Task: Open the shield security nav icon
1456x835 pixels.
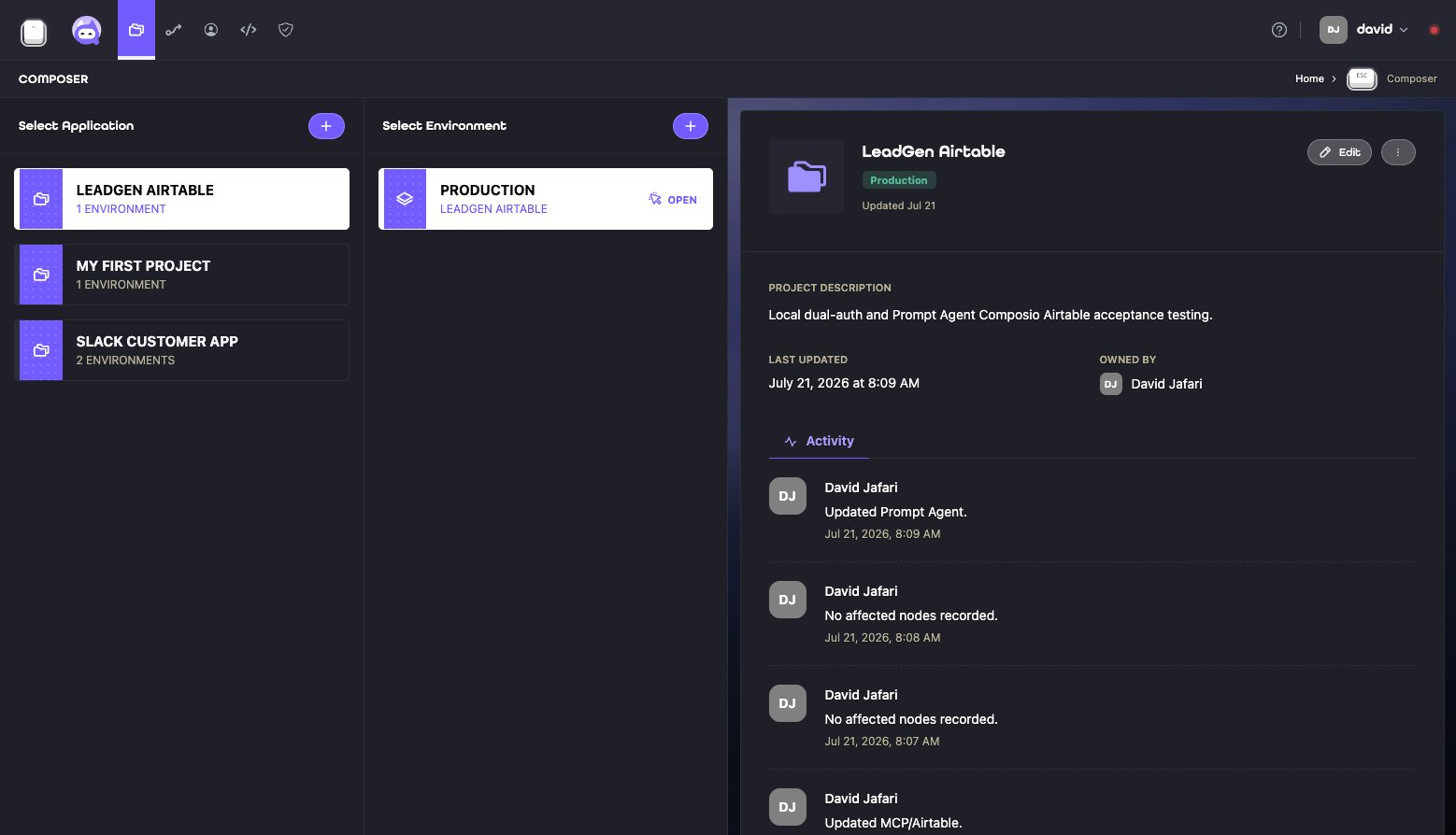Action: click(x=286, y=30)
